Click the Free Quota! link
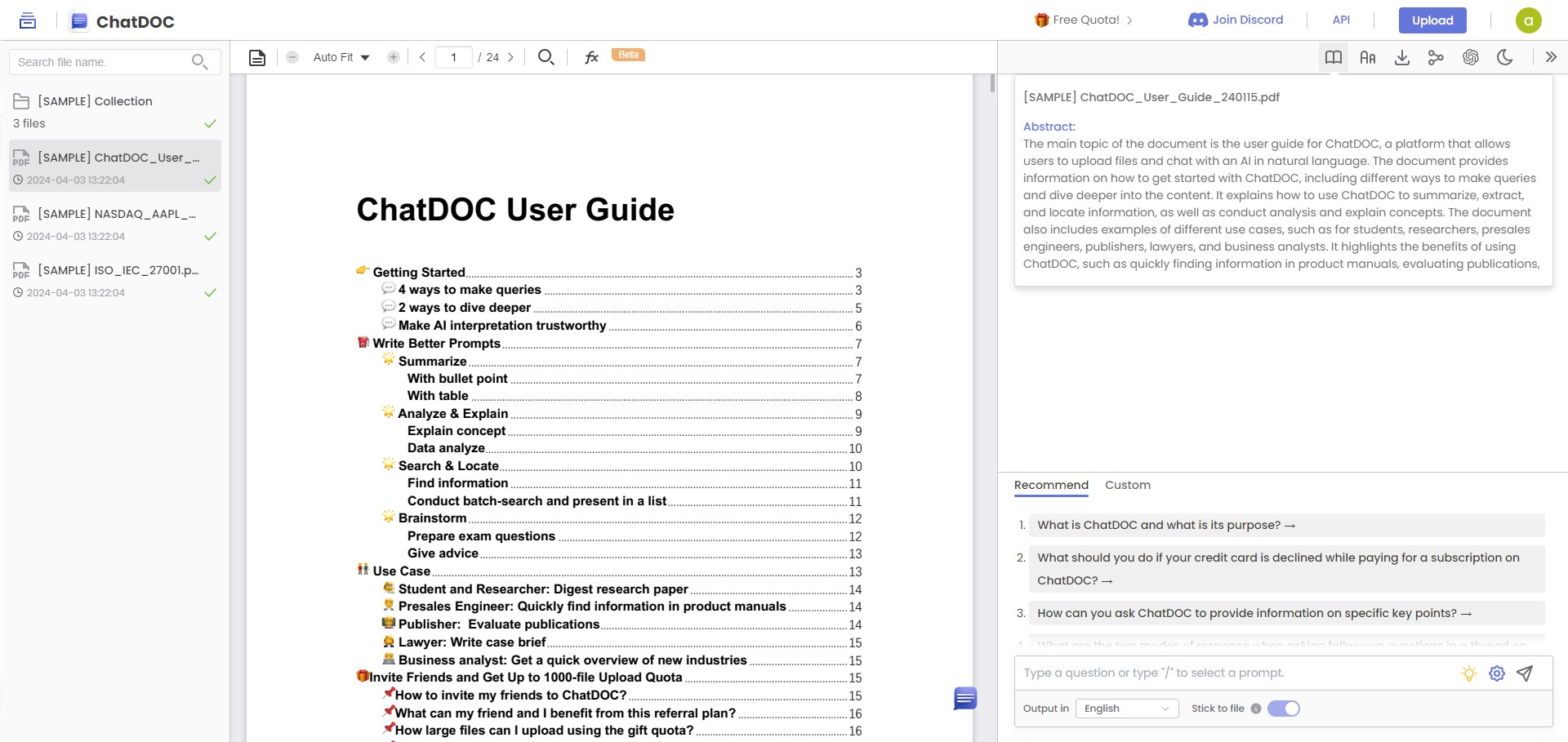This screenshot has width=1568, height=742. (x=1086, y=20)
